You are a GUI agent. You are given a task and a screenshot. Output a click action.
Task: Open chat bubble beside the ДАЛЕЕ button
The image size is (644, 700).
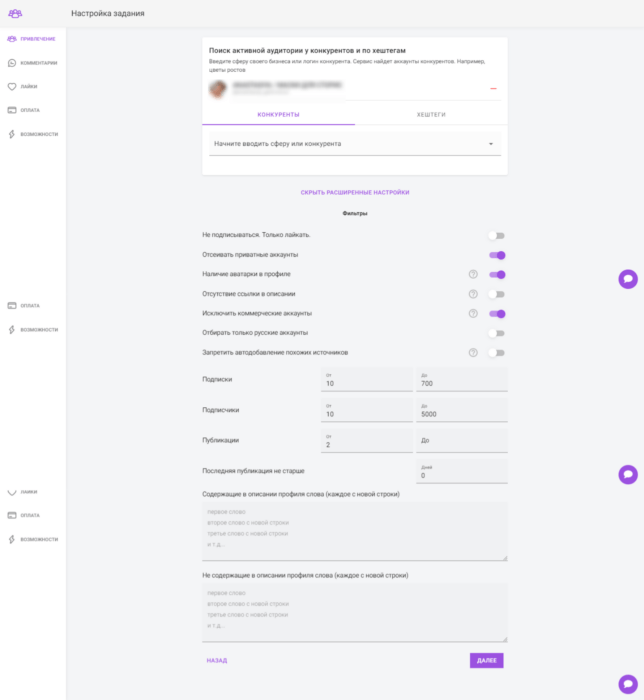point(628,684)
